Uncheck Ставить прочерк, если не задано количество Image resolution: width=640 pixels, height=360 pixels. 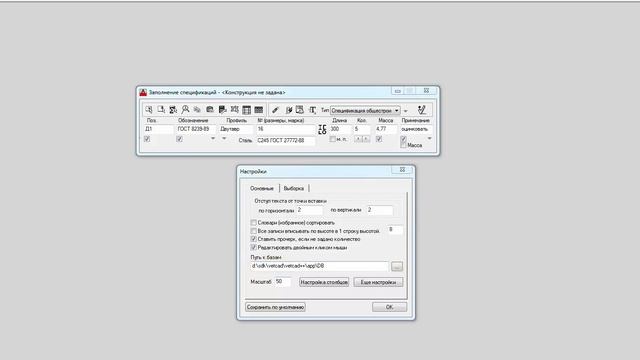click(x=253, y=239)
